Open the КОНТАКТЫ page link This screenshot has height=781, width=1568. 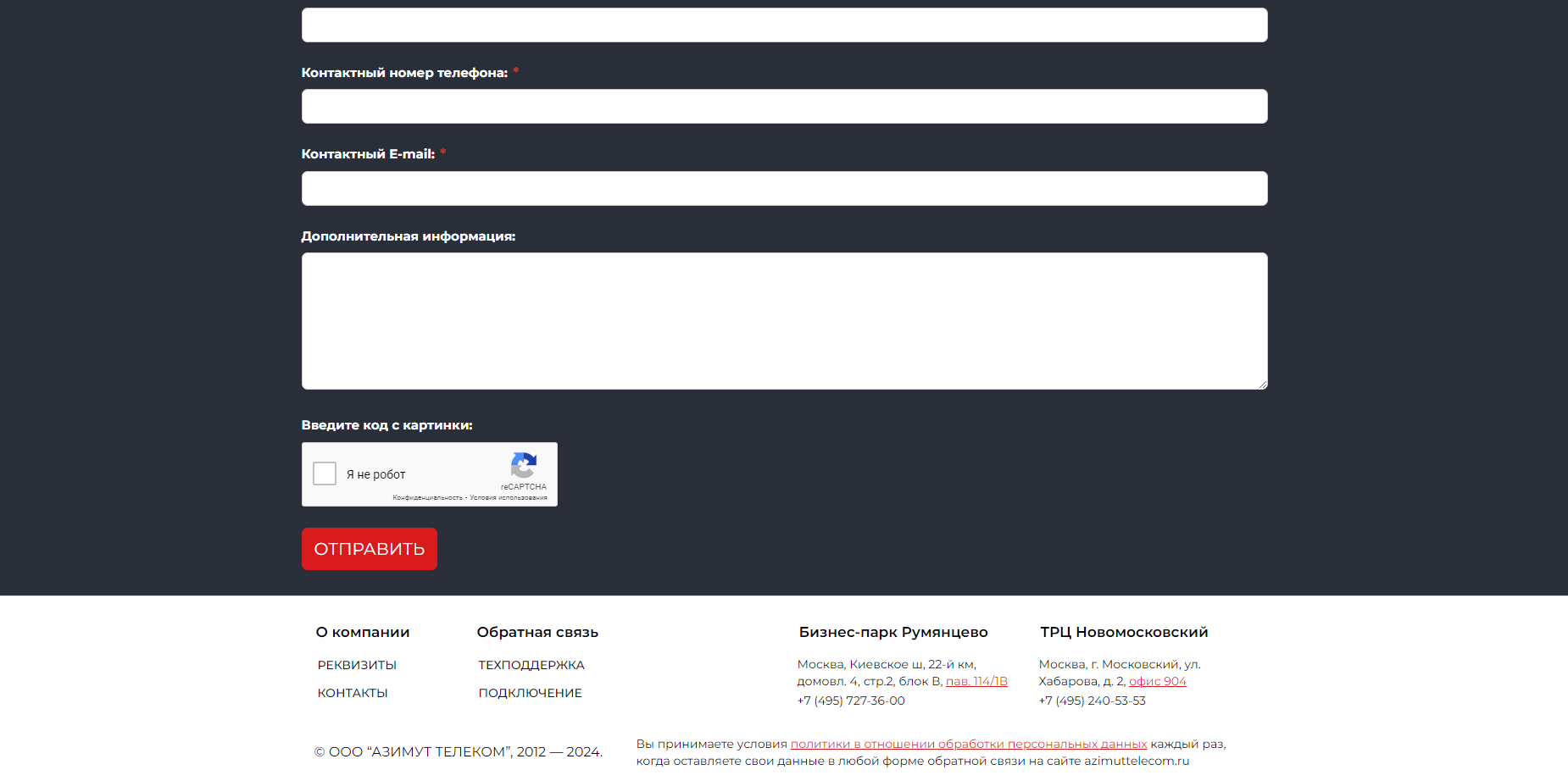pyautogui.click(x=353, y=692)
